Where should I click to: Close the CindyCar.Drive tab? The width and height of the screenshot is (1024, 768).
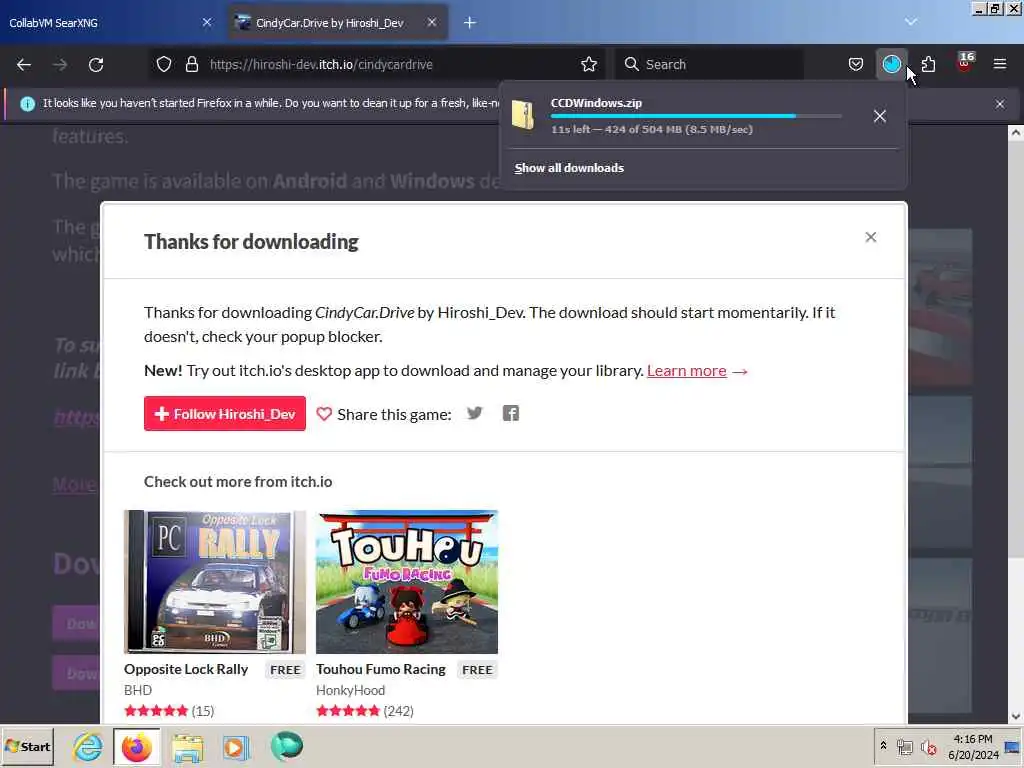point(432,23)
